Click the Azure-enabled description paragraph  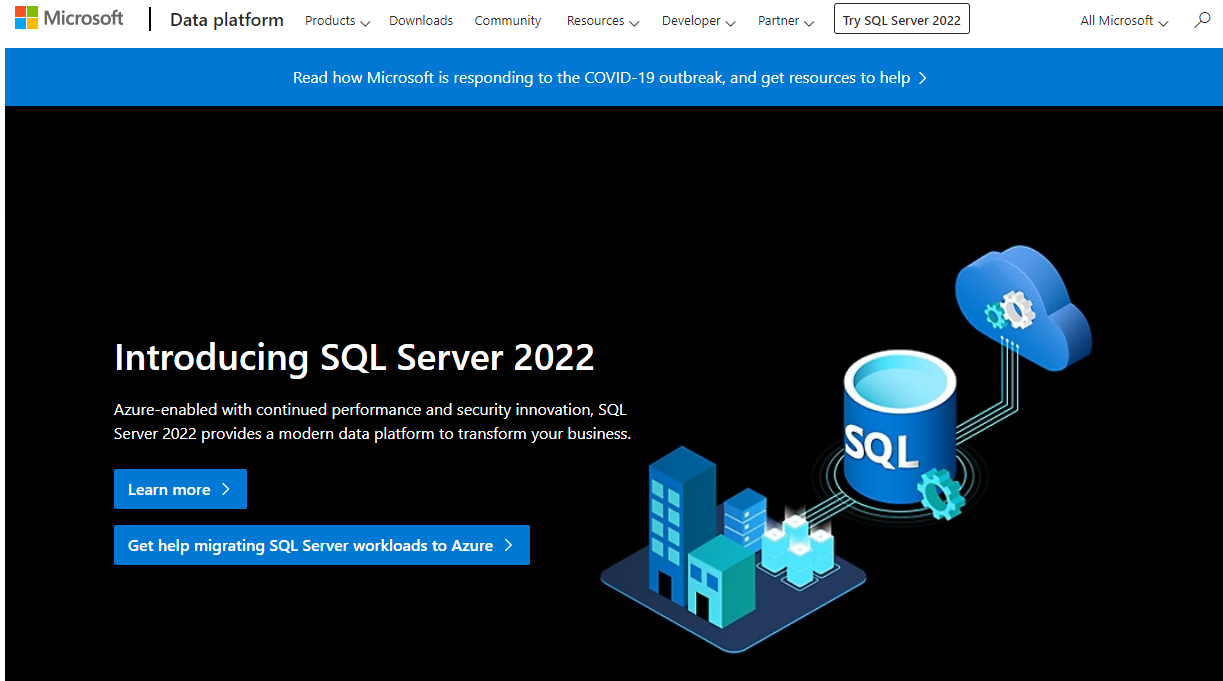pos(372,422)
